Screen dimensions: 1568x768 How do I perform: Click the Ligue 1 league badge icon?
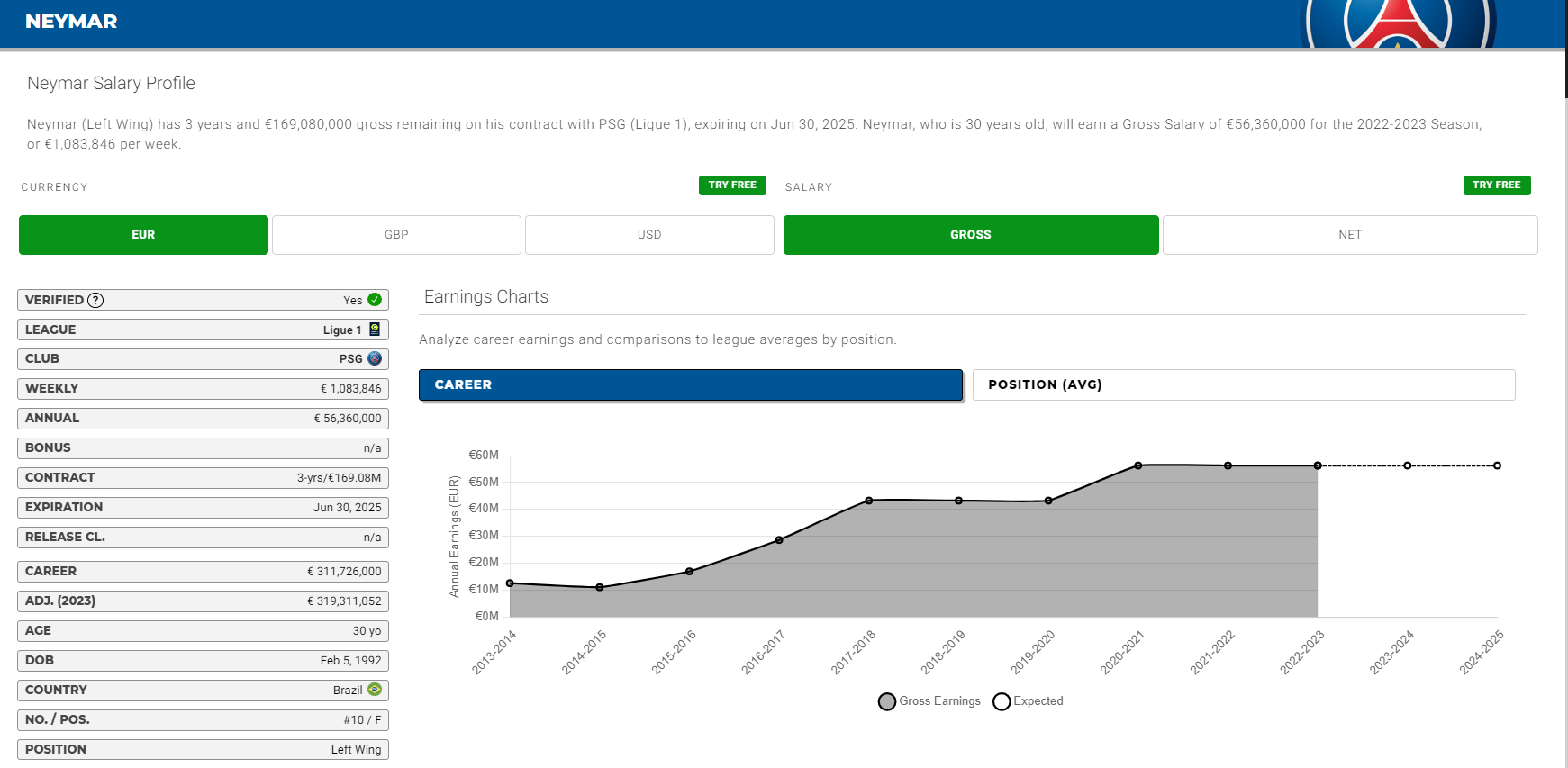375,330
